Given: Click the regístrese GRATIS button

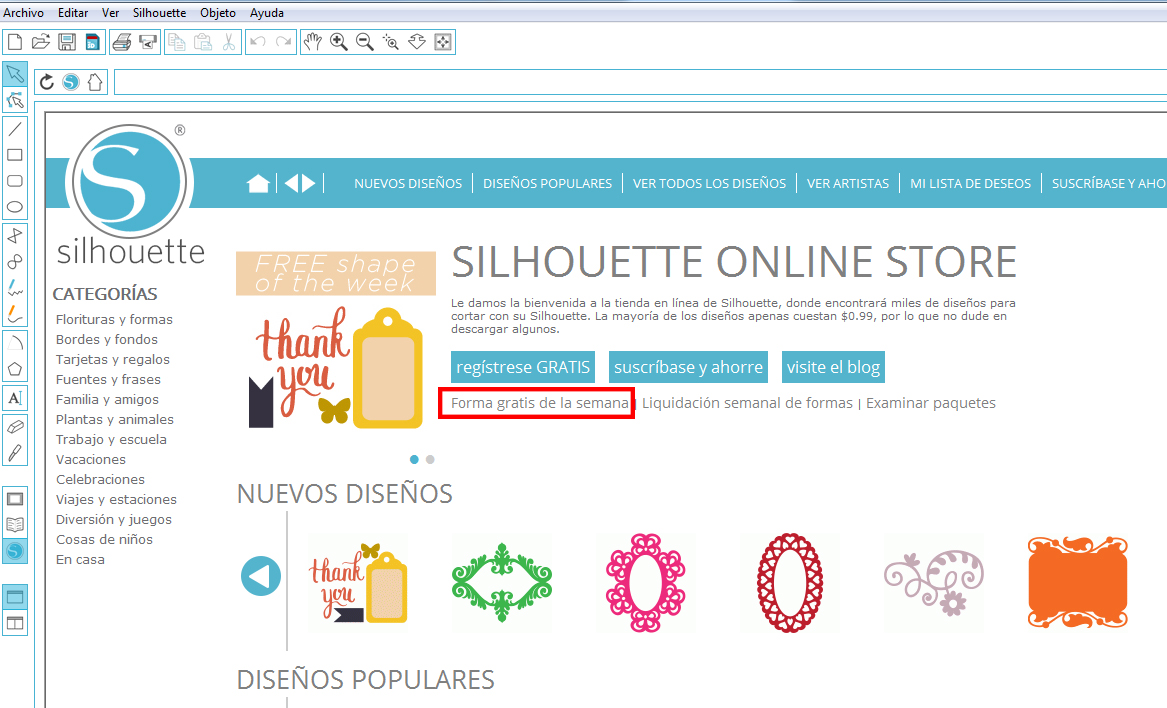Looking at the screenshot, I should tap(523, 367).
